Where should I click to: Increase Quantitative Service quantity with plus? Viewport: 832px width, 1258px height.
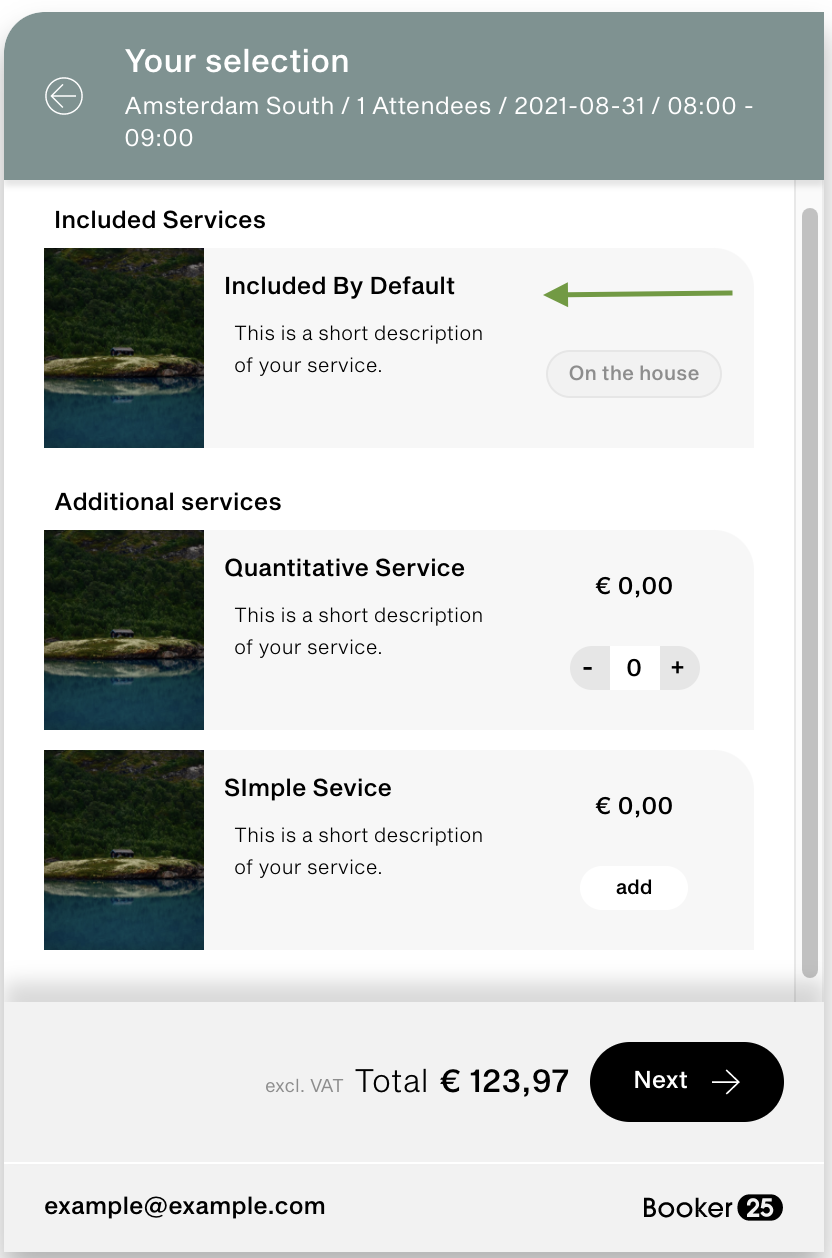point(678,668)
